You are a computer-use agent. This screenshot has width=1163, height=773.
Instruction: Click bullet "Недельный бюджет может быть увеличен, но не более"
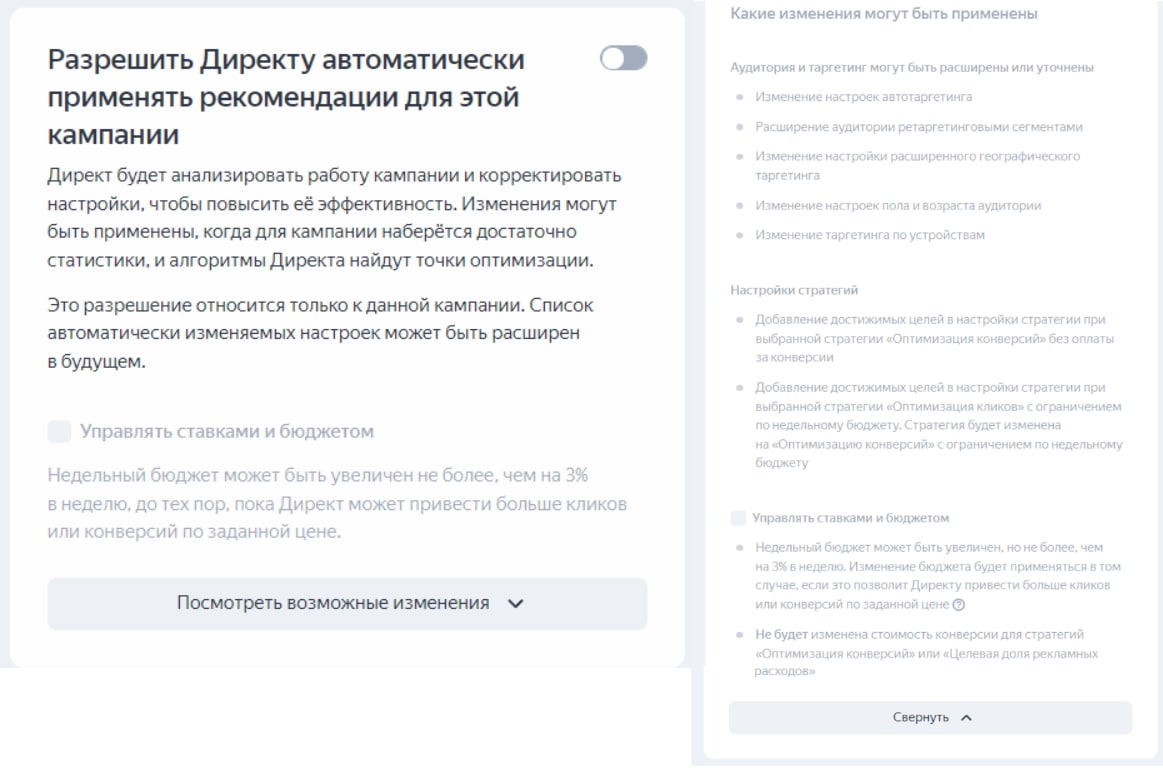pos(938,576)
